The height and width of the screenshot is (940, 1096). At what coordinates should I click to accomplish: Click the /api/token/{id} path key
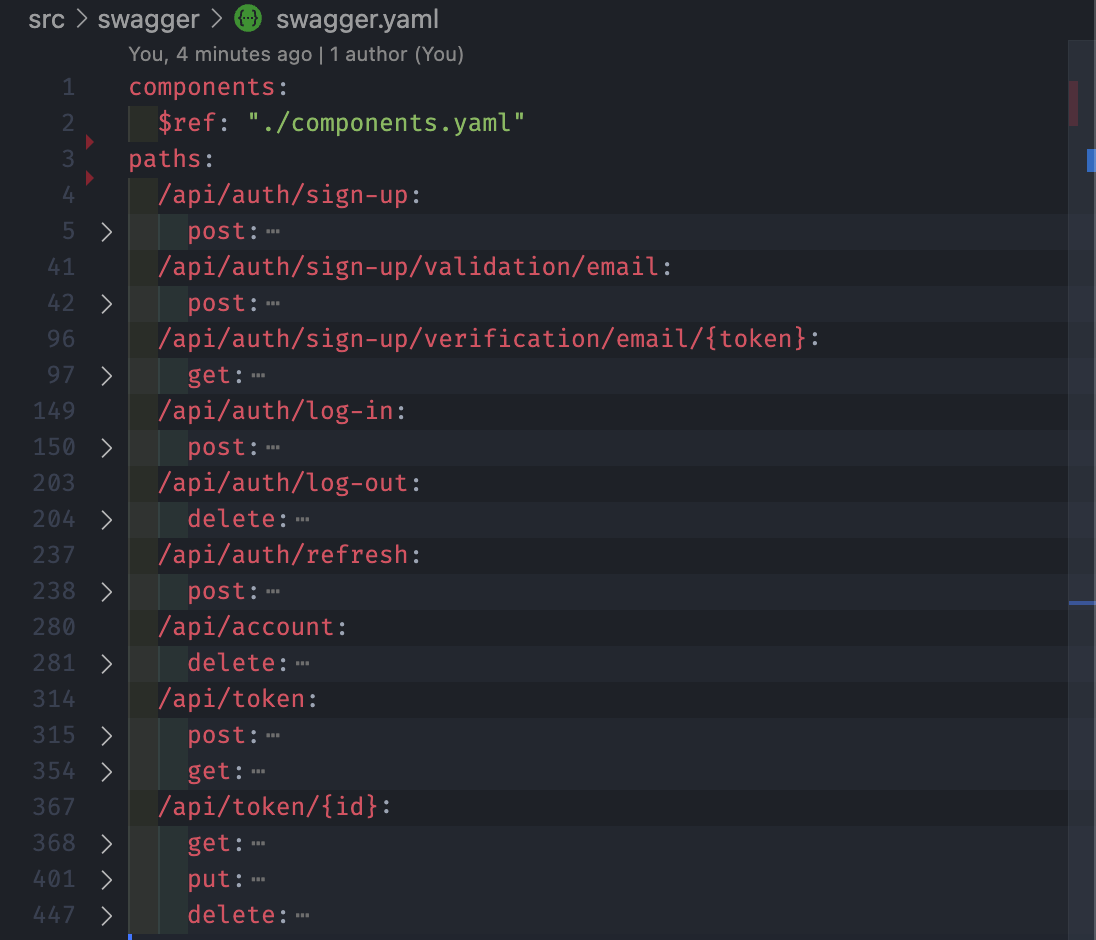268,807
